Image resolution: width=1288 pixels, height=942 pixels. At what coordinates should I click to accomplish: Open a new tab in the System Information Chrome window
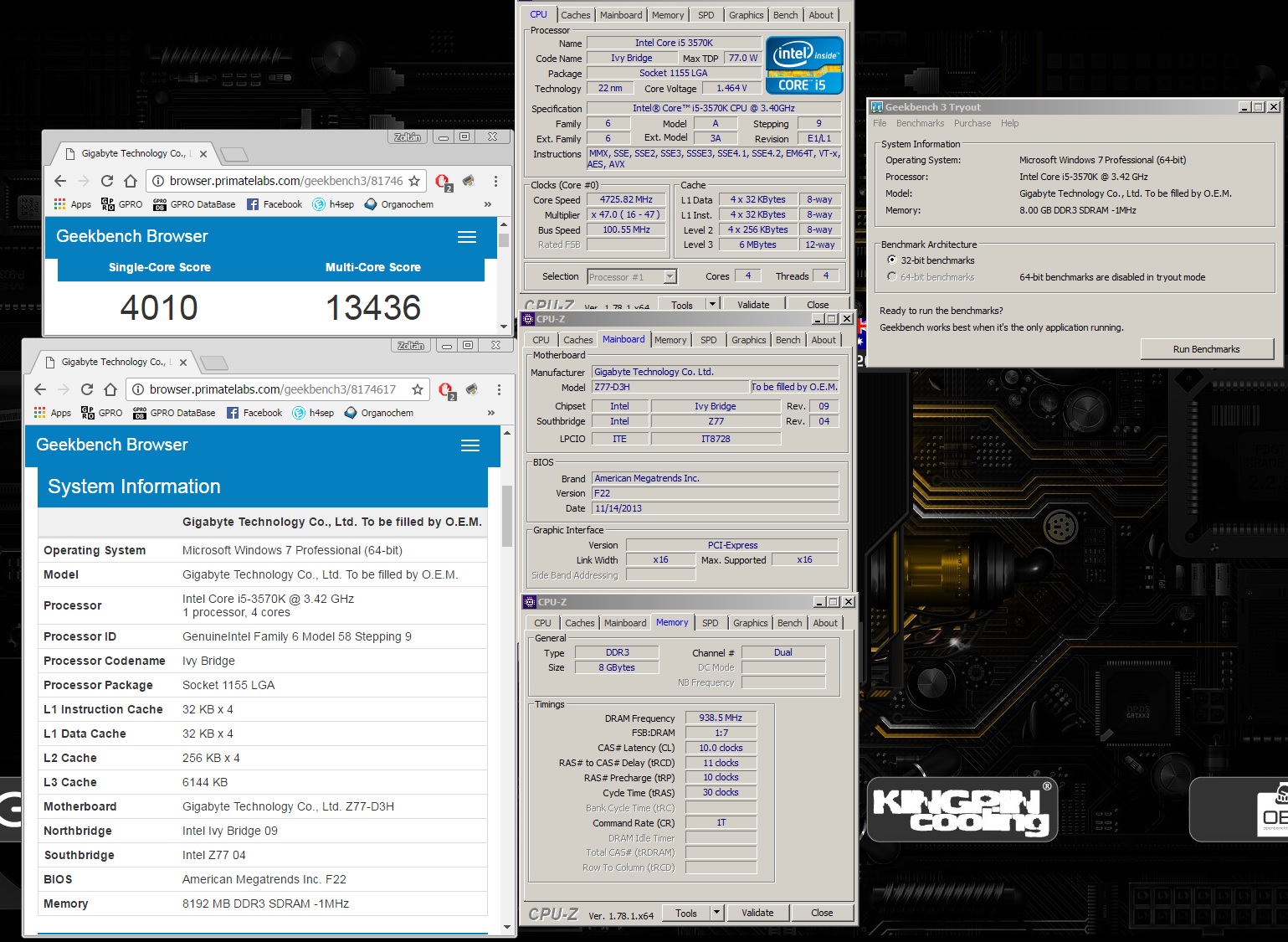(214, 363)
